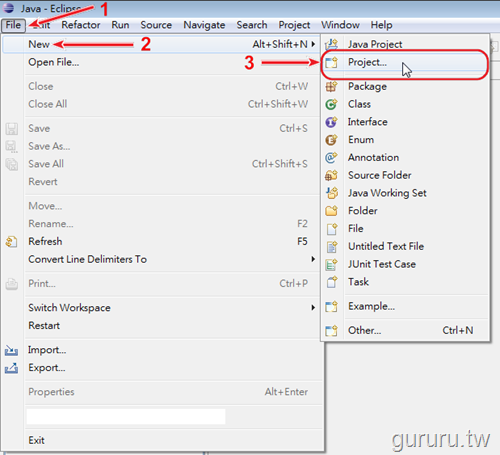500x455 pixels.
Task: Click the Refresh icon in File menu
Action: coord(11,242)
